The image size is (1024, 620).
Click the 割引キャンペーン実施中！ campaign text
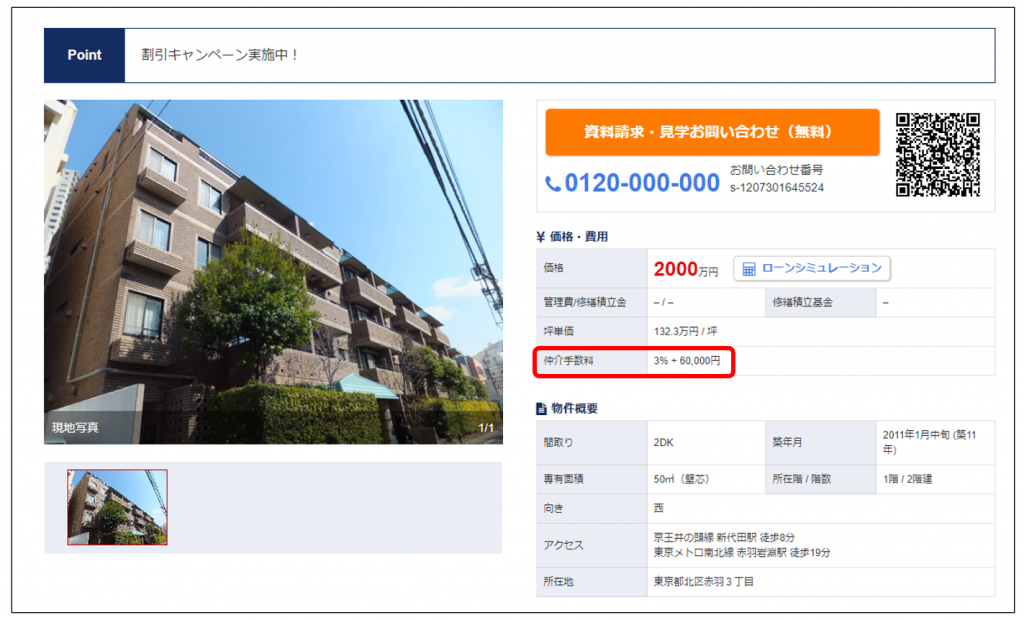(220, 55)
